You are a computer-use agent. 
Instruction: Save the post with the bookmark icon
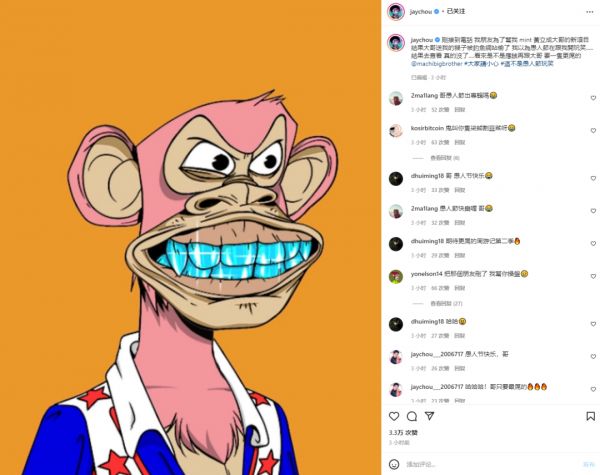pyautogui.click(x=590, y=416)
